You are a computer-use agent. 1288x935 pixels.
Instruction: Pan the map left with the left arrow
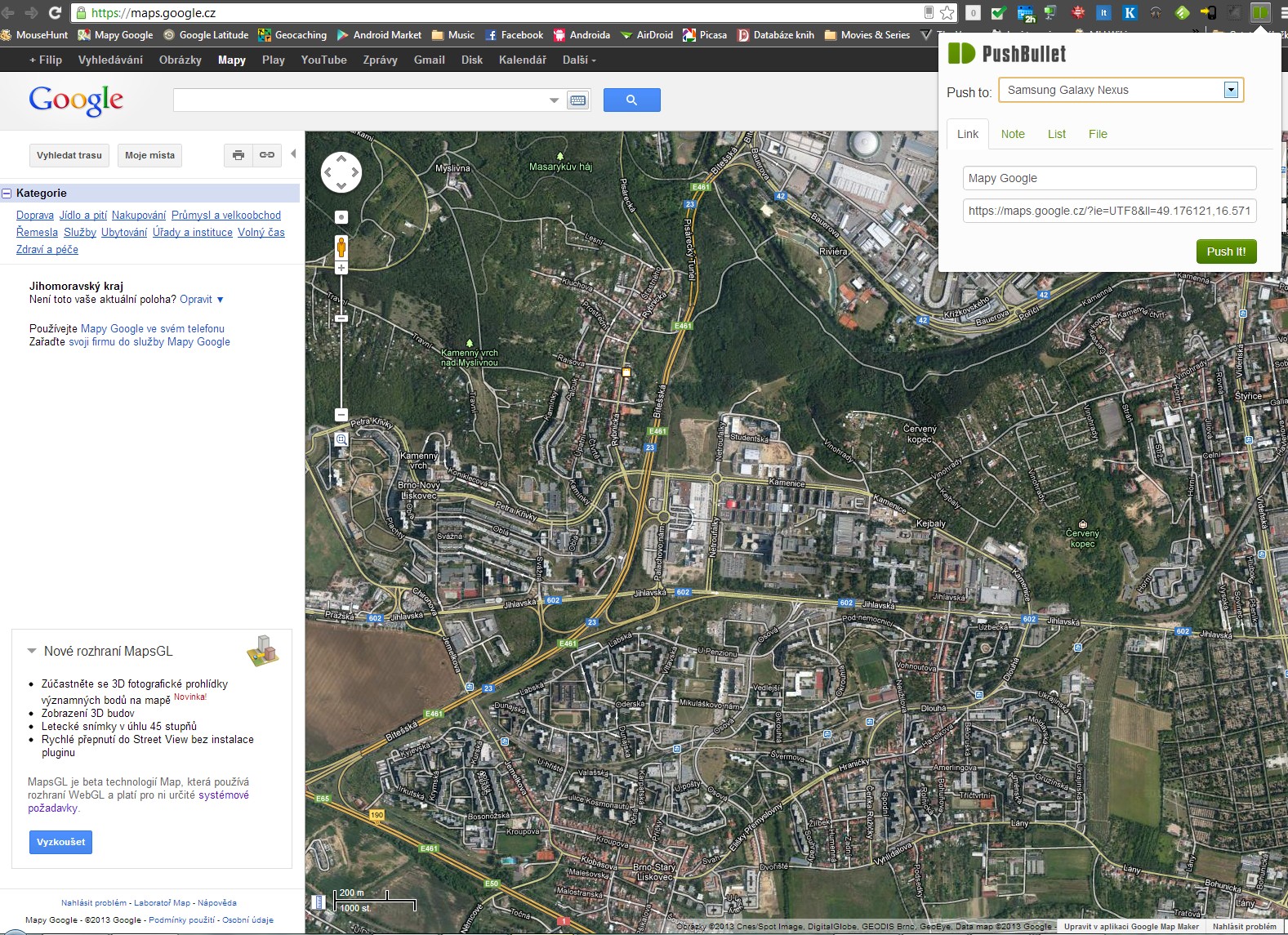coord(328,172)
